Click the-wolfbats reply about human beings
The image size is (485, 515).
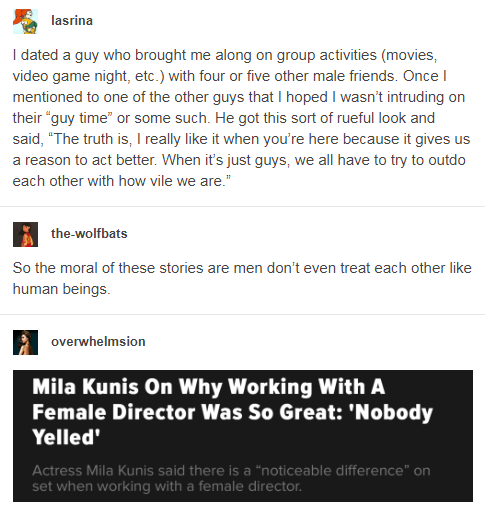(x=242, y=278)
